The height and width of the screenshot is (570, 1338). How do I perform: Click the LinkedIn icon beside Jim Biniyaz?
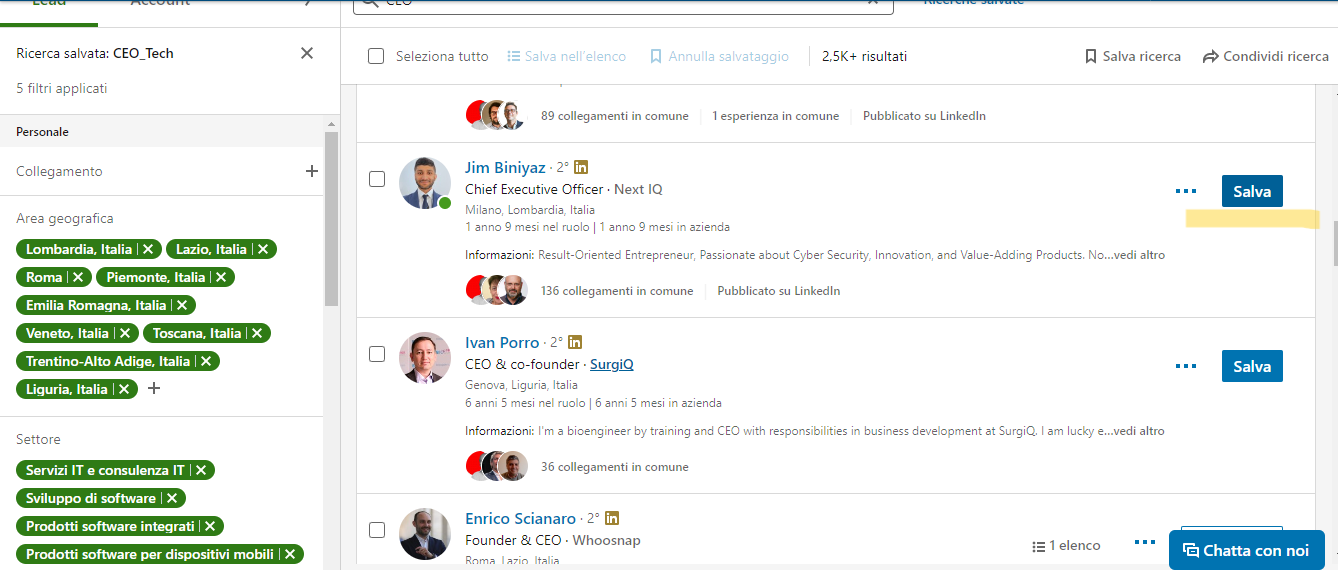pos(581,167)
